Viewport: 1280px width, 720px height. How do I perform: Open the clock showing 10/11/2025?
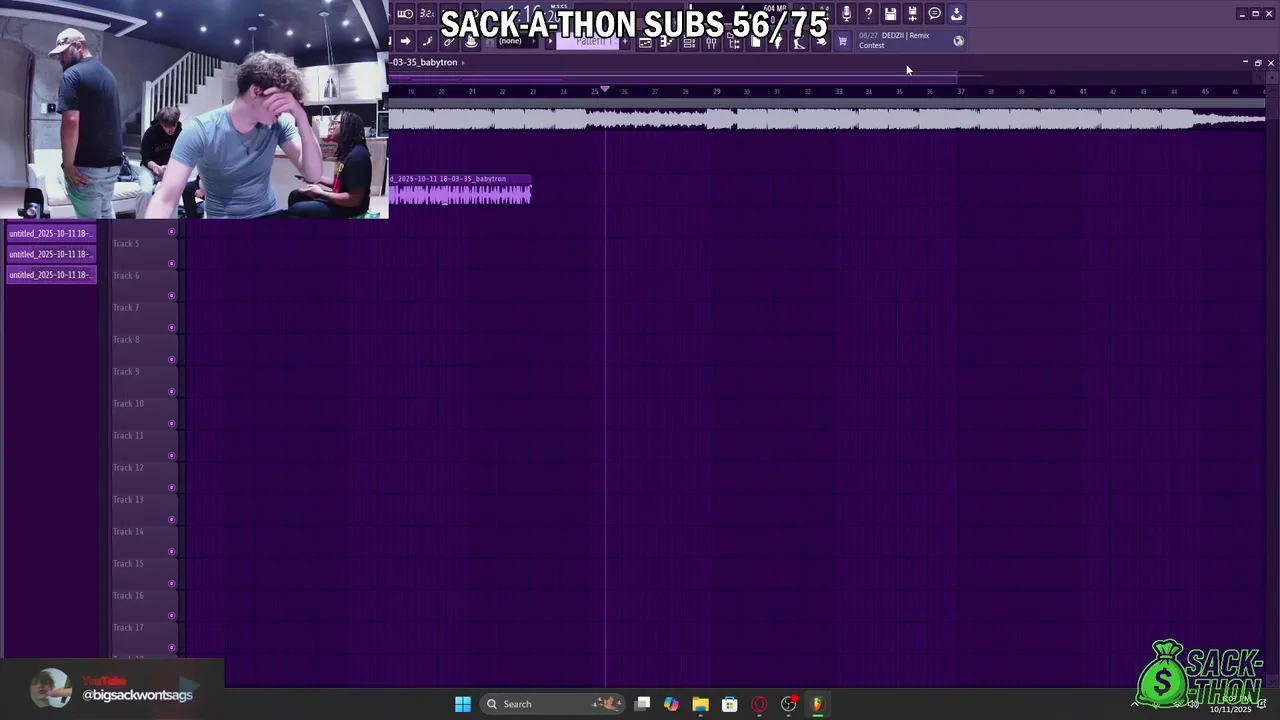pos(1230,704)
